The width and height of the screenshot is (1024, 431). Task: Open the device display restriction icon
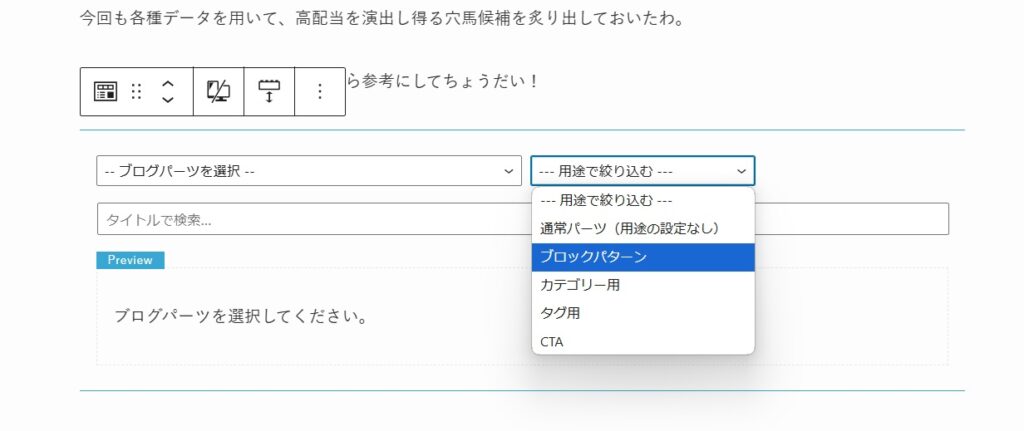pyautogui.click(x=218, y=91)
